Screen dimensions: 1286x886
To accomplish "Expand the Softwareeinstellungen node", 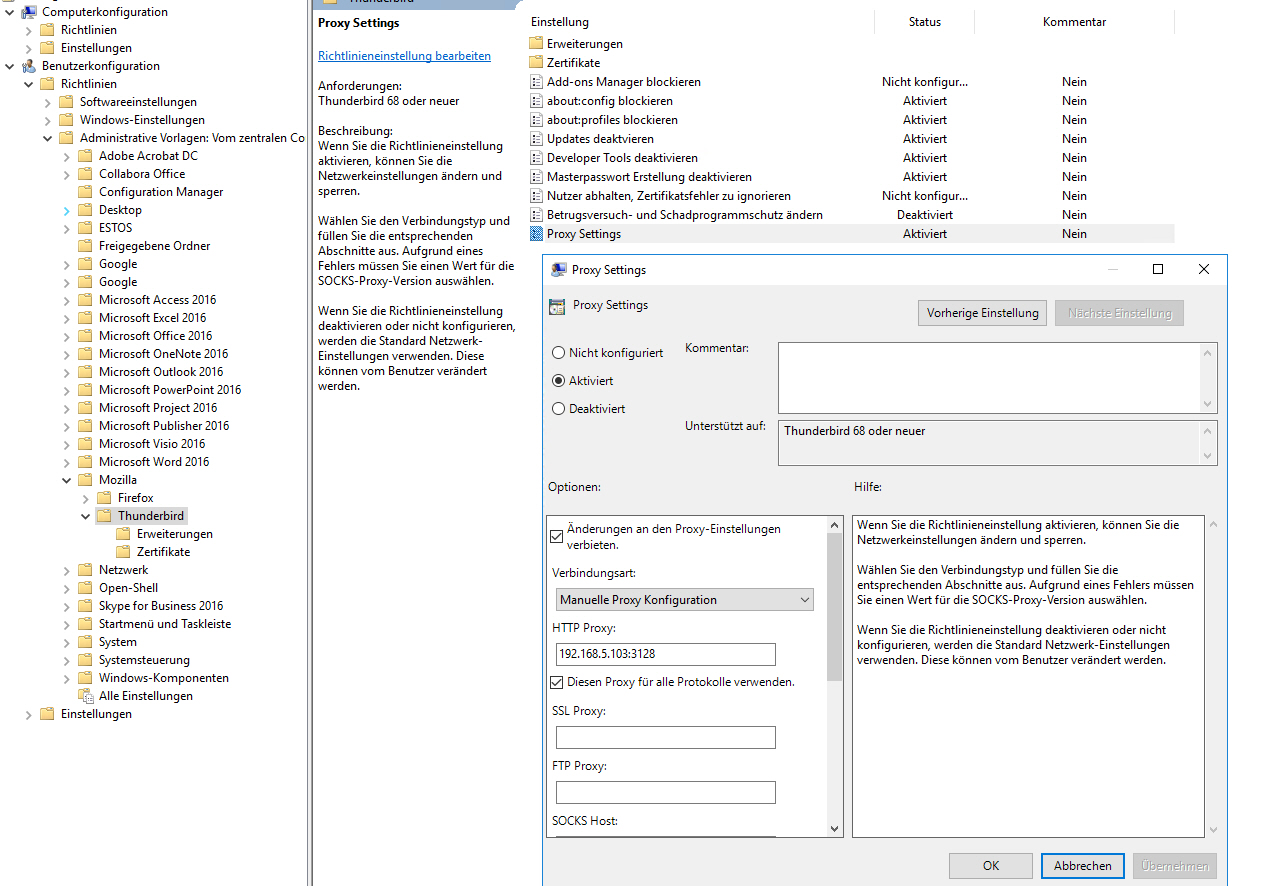I will (x=48, y=102).
